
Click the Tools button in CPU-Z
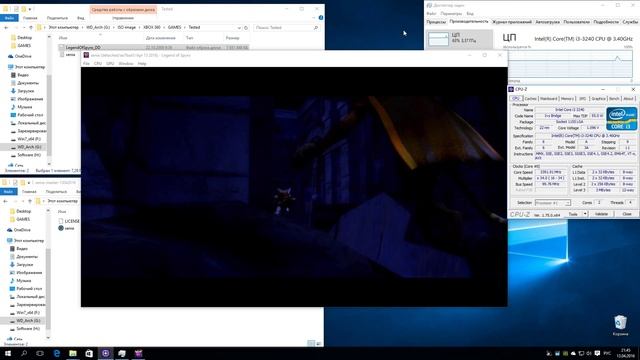(x=573, y=214)
